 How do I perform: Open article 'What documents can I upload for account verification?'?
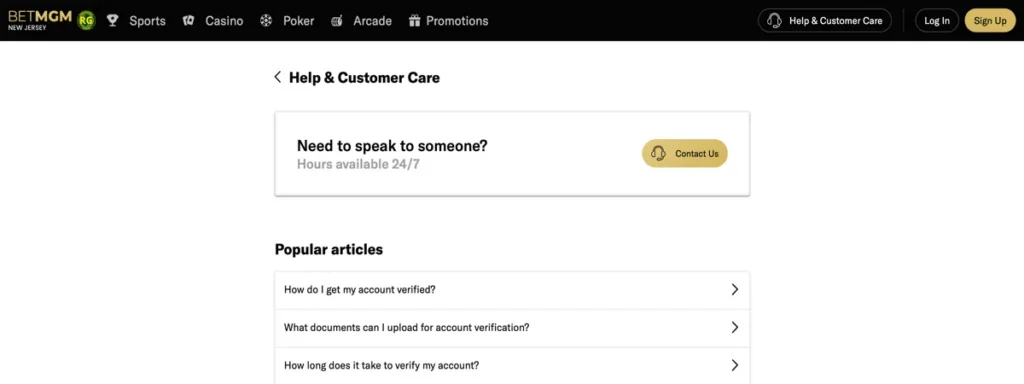click(x=512, y=328)
